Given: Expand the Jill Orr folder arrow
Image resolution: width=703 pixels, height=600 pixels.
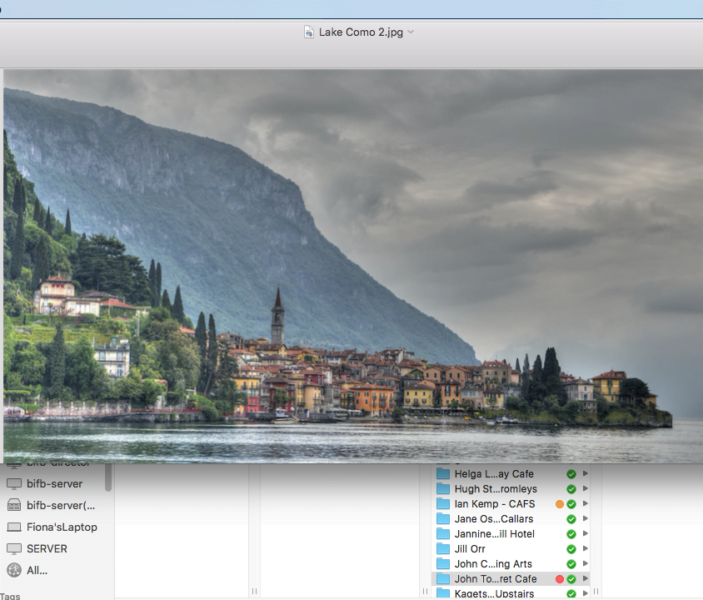Looking at the screenshot, I should point(585,549).
